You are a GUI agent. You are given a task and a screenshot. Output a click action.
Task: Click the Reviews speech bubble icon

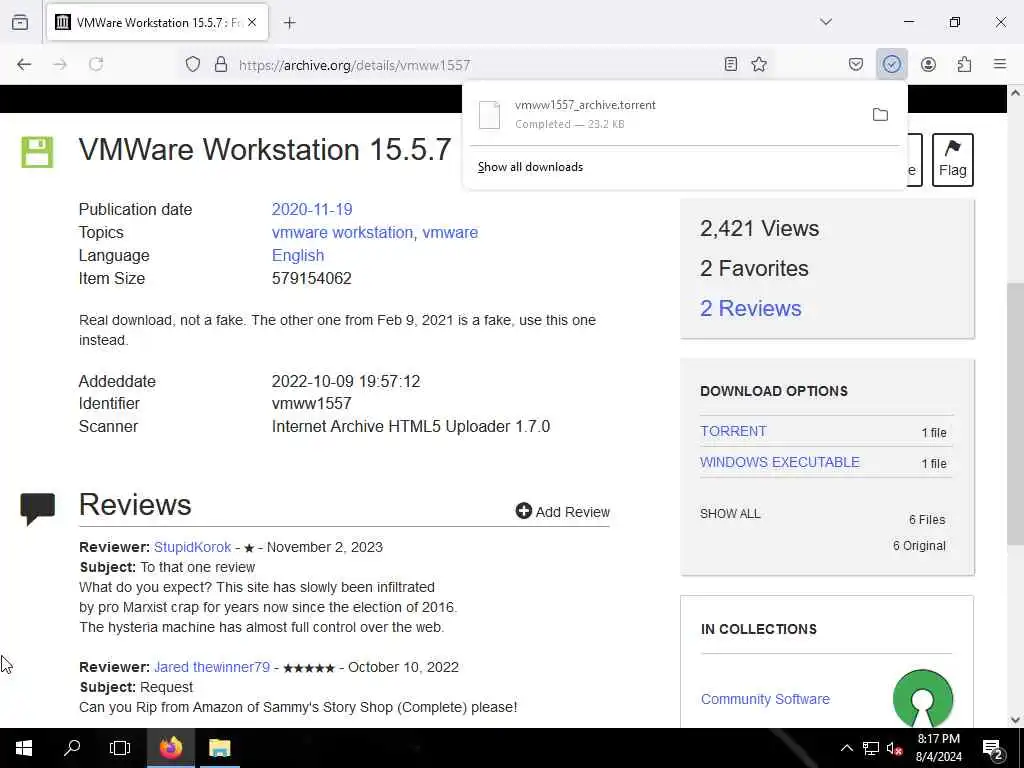point(37,509)
